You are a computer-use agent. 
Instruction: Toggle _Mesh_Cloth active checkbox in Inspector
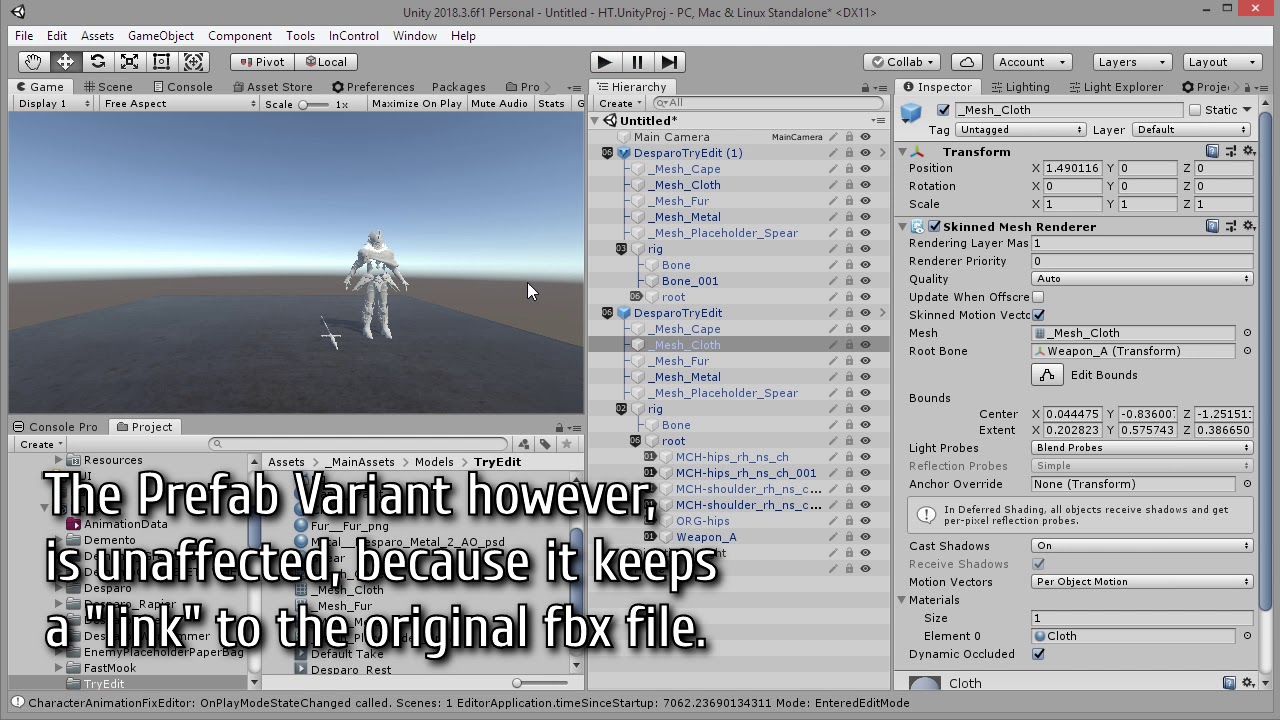pos(943,110)
